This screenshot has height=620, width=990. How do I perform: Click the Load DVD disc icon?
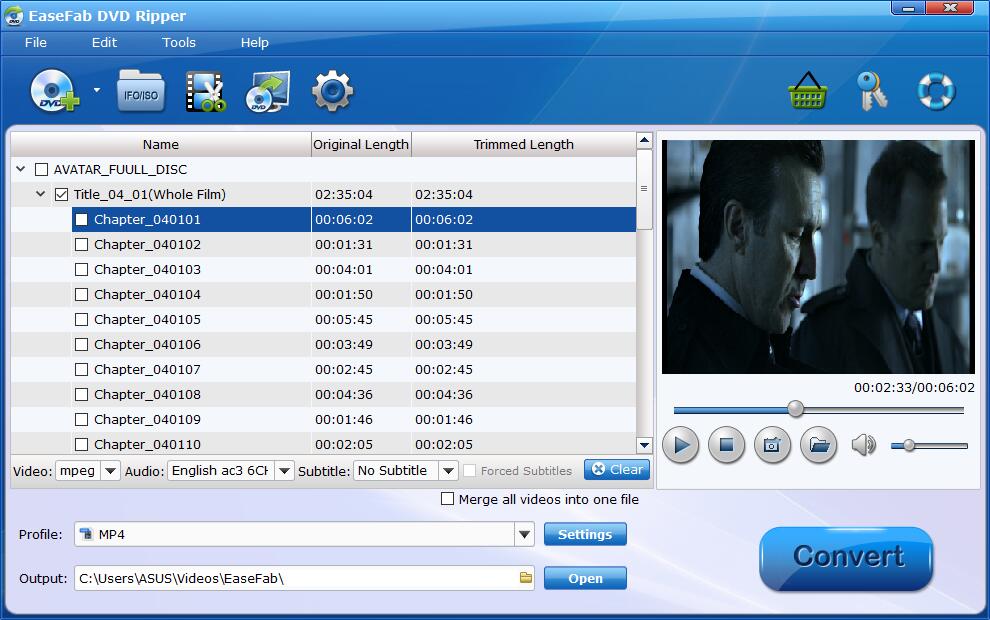point(54,91)
